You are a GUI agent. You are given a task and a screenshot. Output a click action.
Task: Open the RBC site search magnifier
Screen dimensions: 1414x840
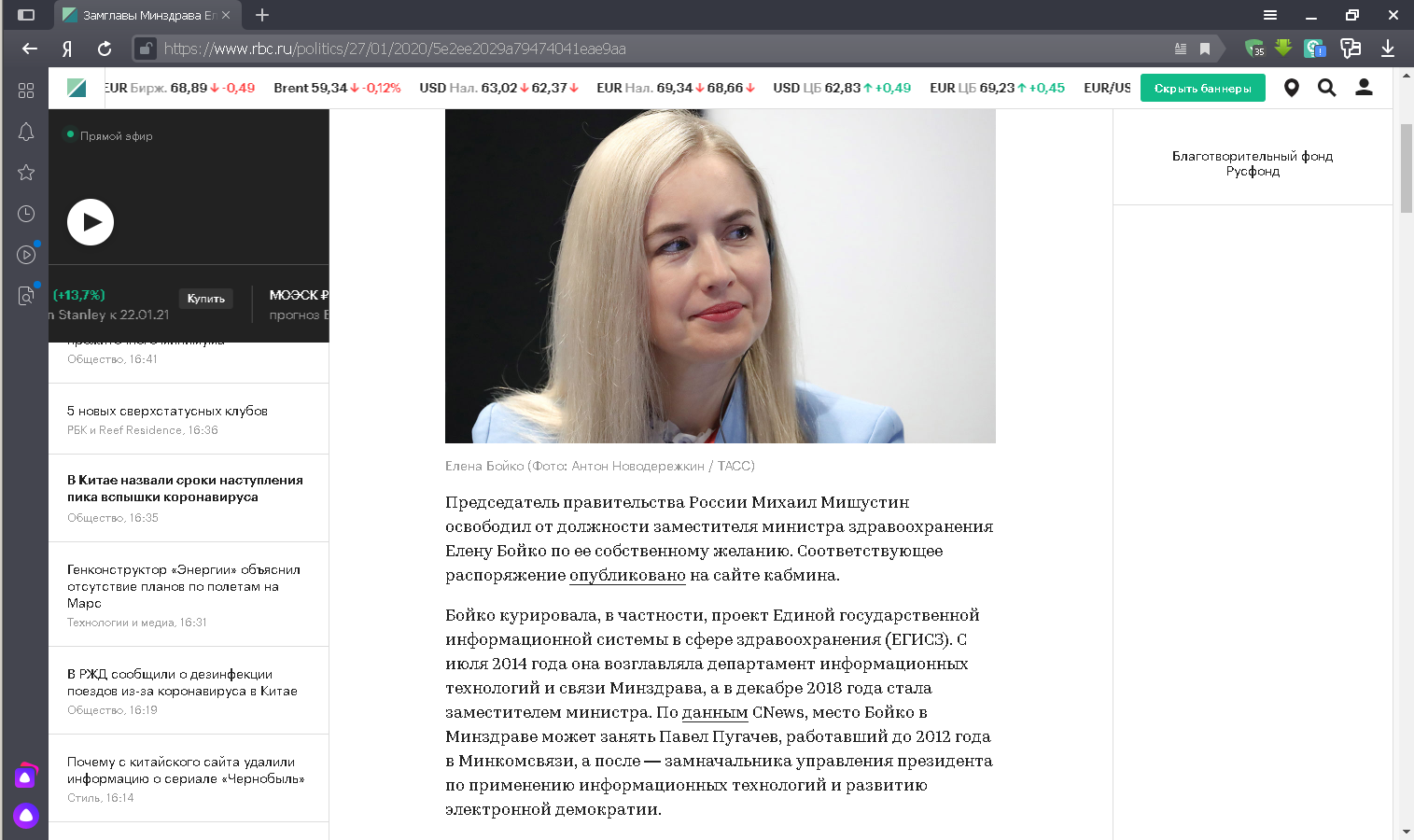click(x=1326, y=88)
